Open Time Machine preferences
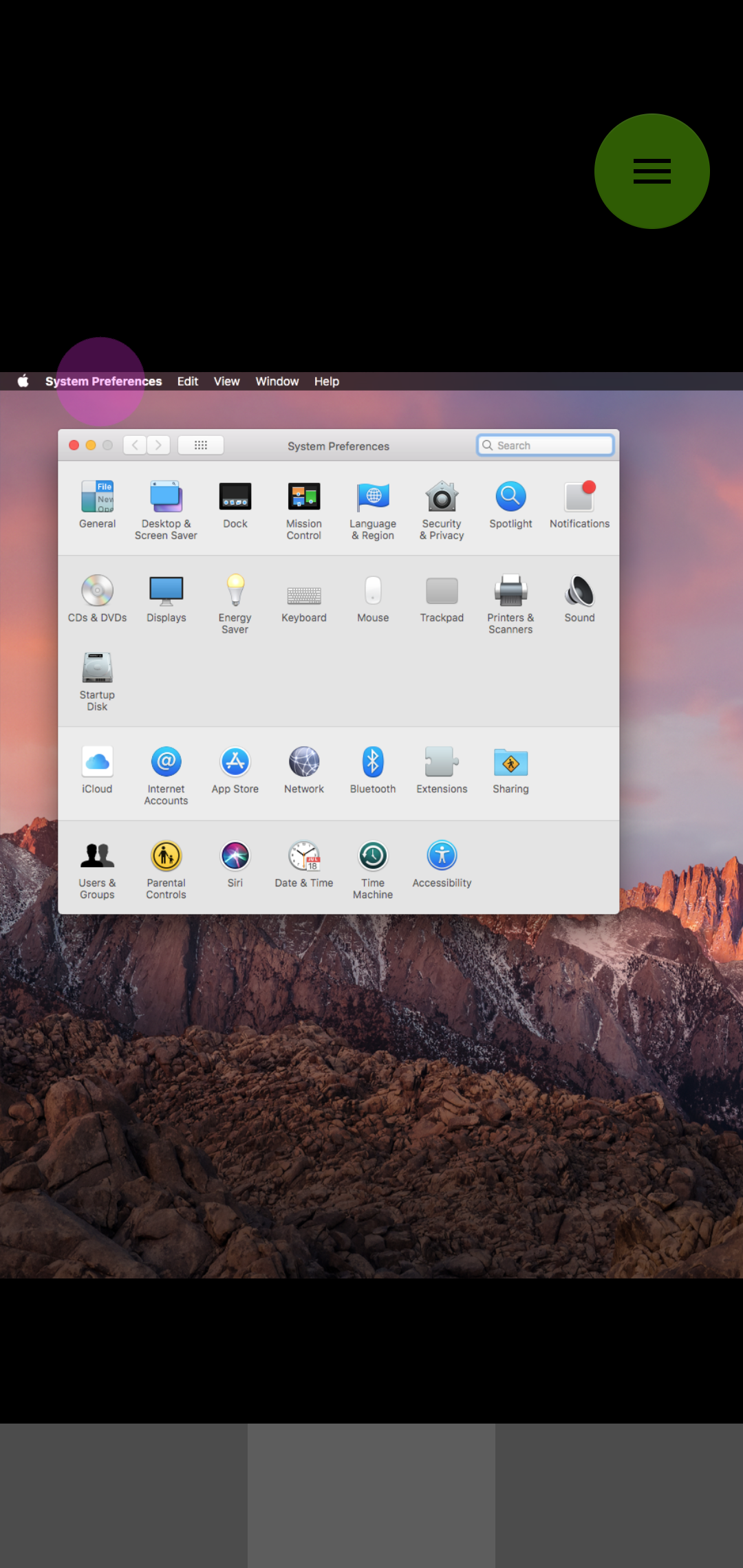743x1568 pixels. point(373,869)
